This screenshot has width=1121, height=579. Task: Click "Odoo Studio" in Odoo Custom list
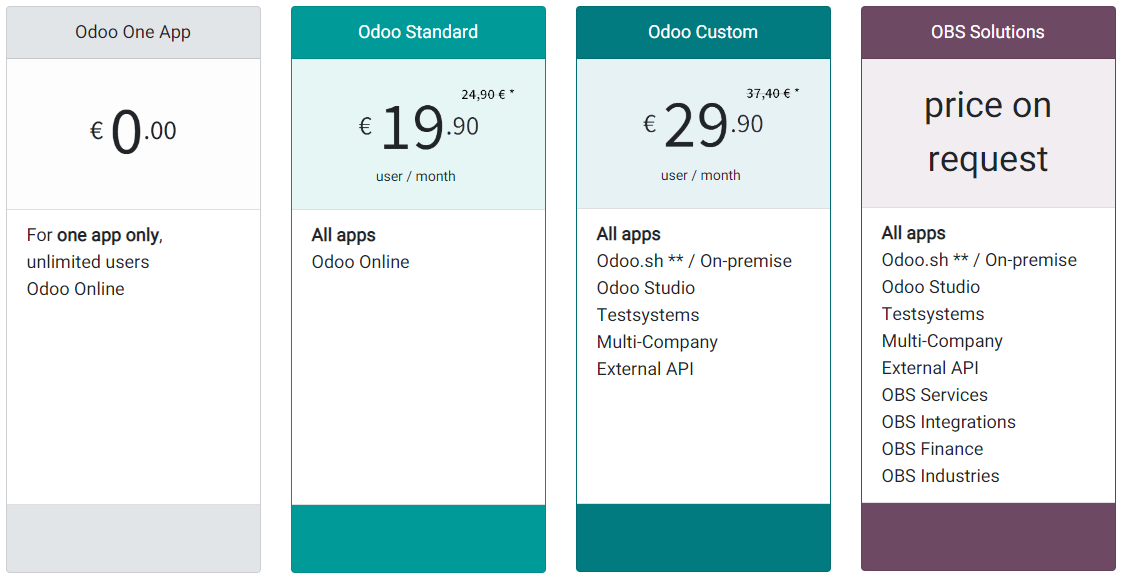coord(646,288)
